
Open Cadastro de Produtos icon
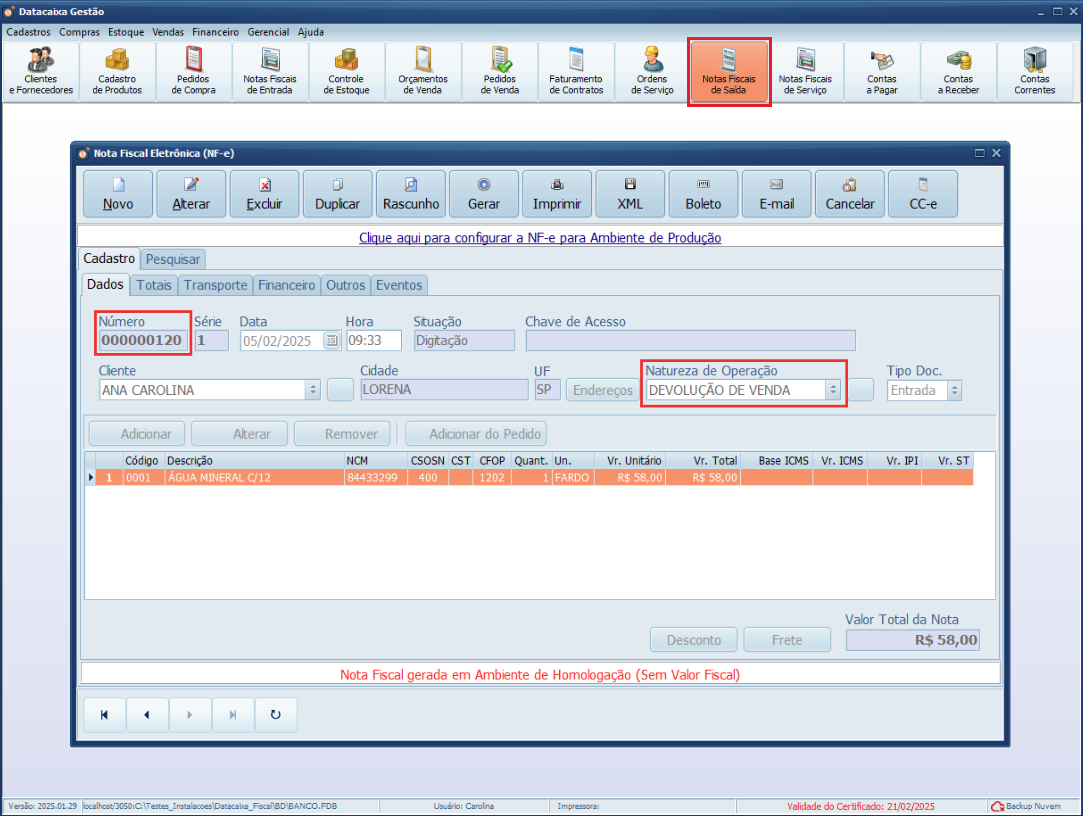pos(117,72)
